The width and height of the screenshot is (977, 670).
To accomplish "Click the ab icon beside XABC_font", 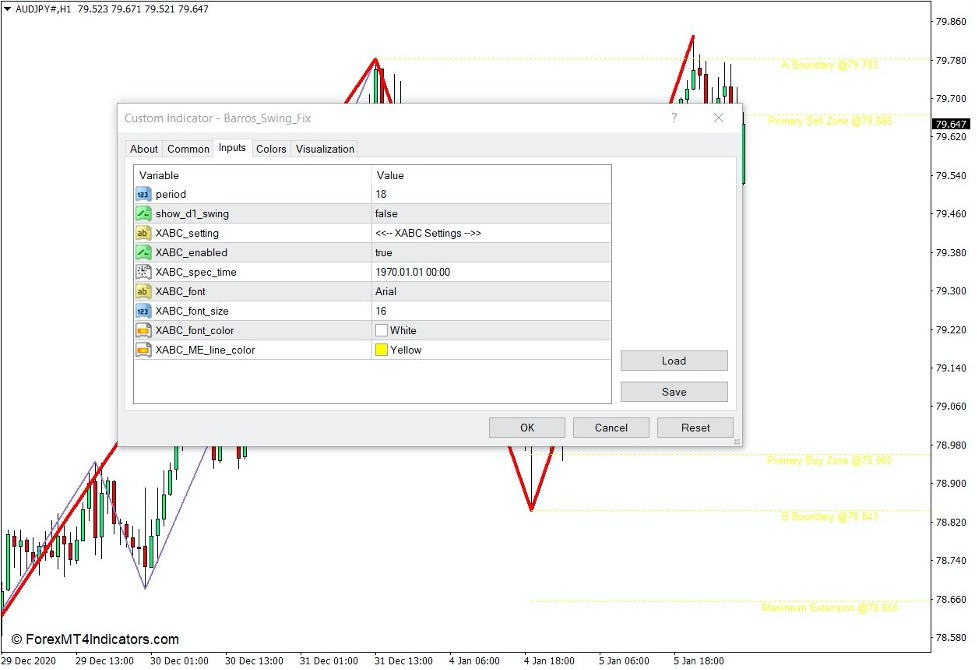I will pos(142,291).
